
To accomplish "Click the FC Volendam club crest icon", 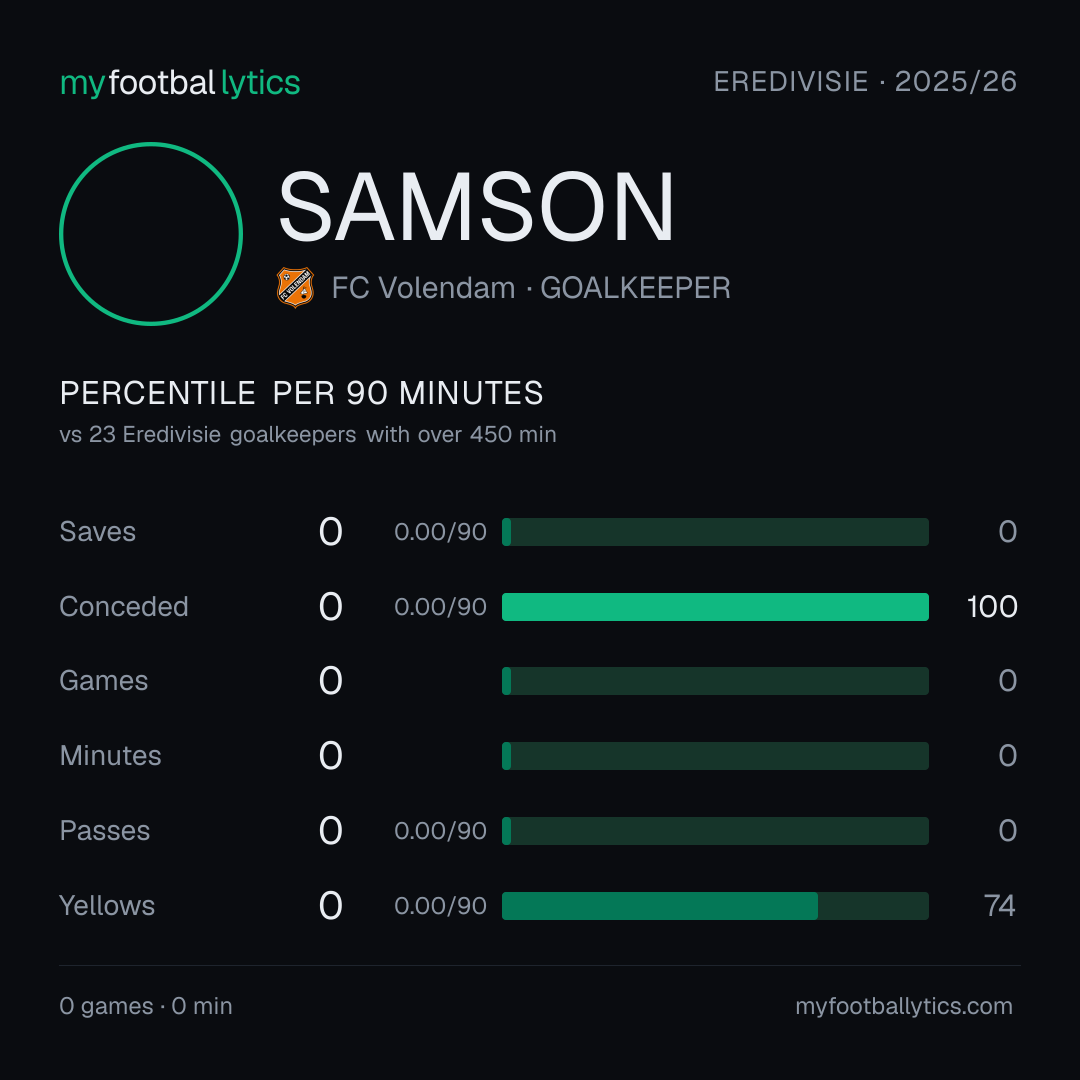I will (295, 287).
